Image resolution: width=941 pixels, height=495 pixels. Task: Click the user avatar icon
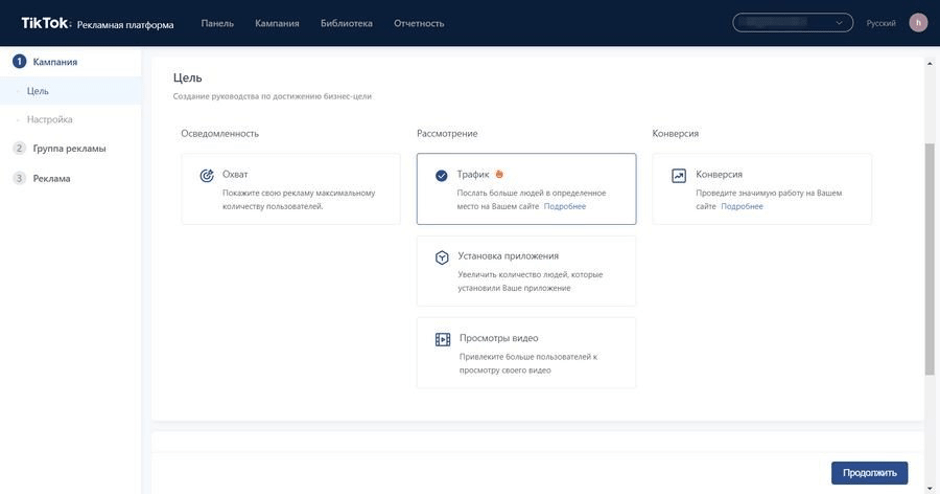point(918,23)
